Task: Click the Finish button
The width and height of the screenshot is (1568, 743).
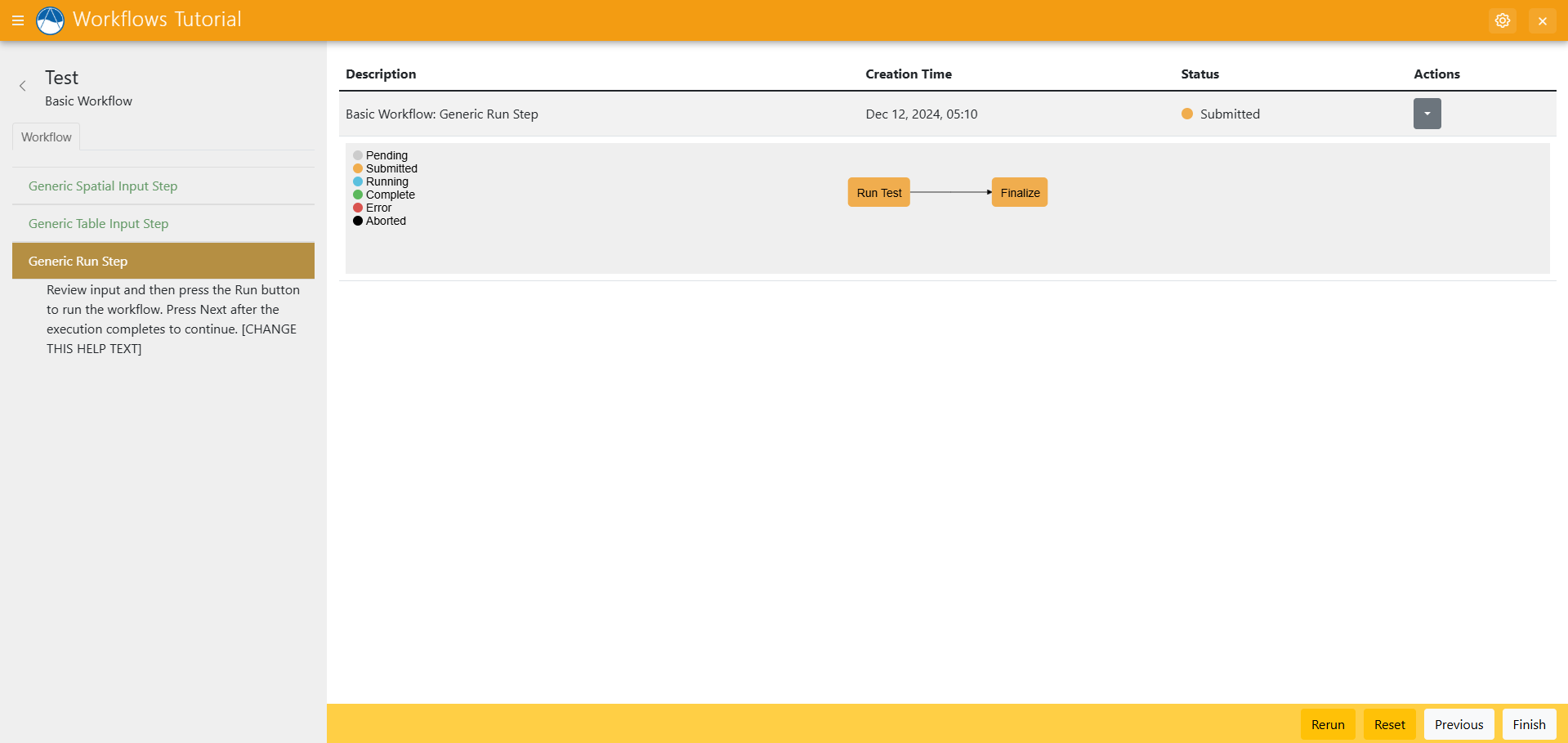Action: tap(1528, 724)
